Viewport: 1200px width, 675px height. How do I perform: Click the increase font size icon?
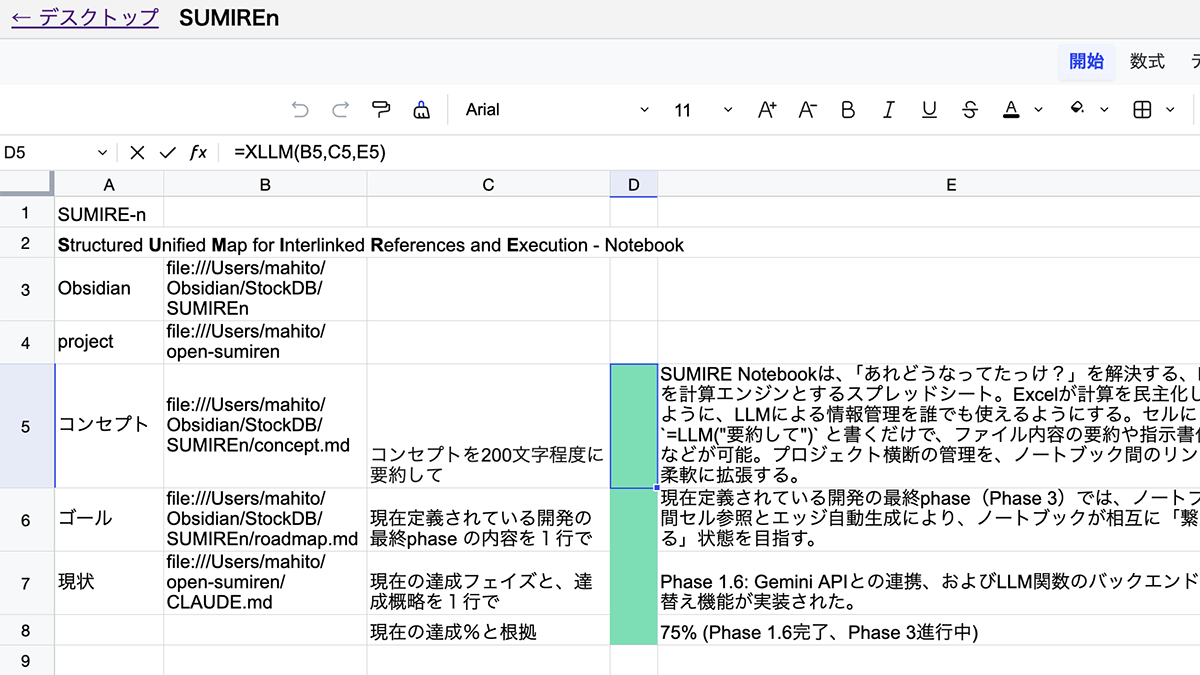click(x=766, y=110)
